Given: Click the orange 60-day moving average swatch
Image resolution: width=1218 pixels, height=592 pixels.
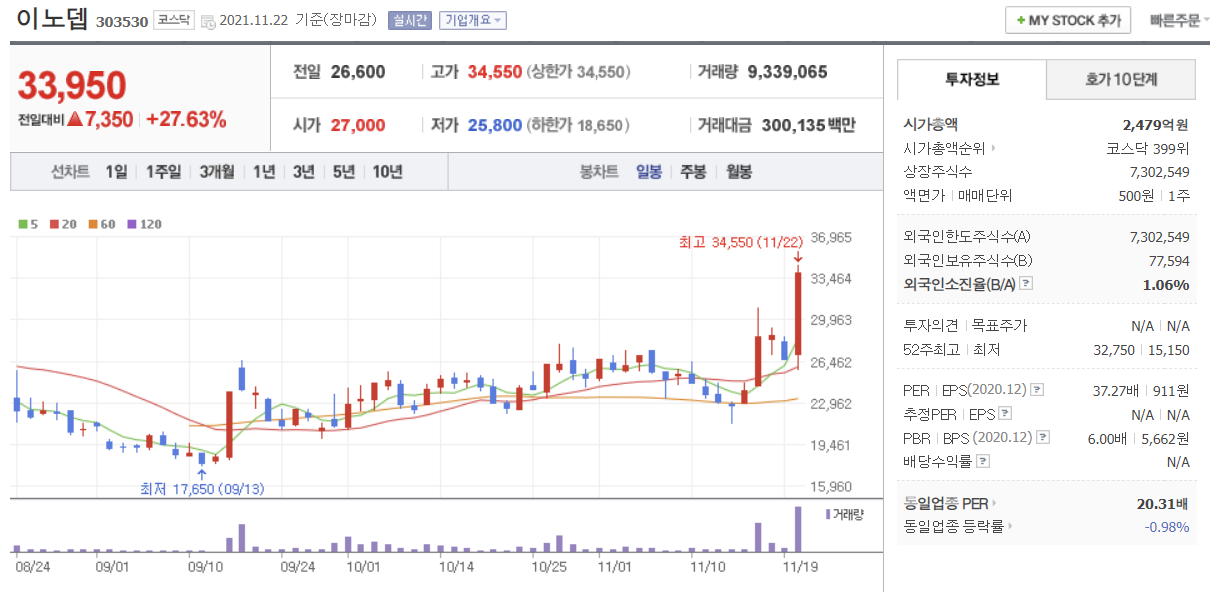Looking at the screenshot, I should pyautogui.click(x=93, y=224).
